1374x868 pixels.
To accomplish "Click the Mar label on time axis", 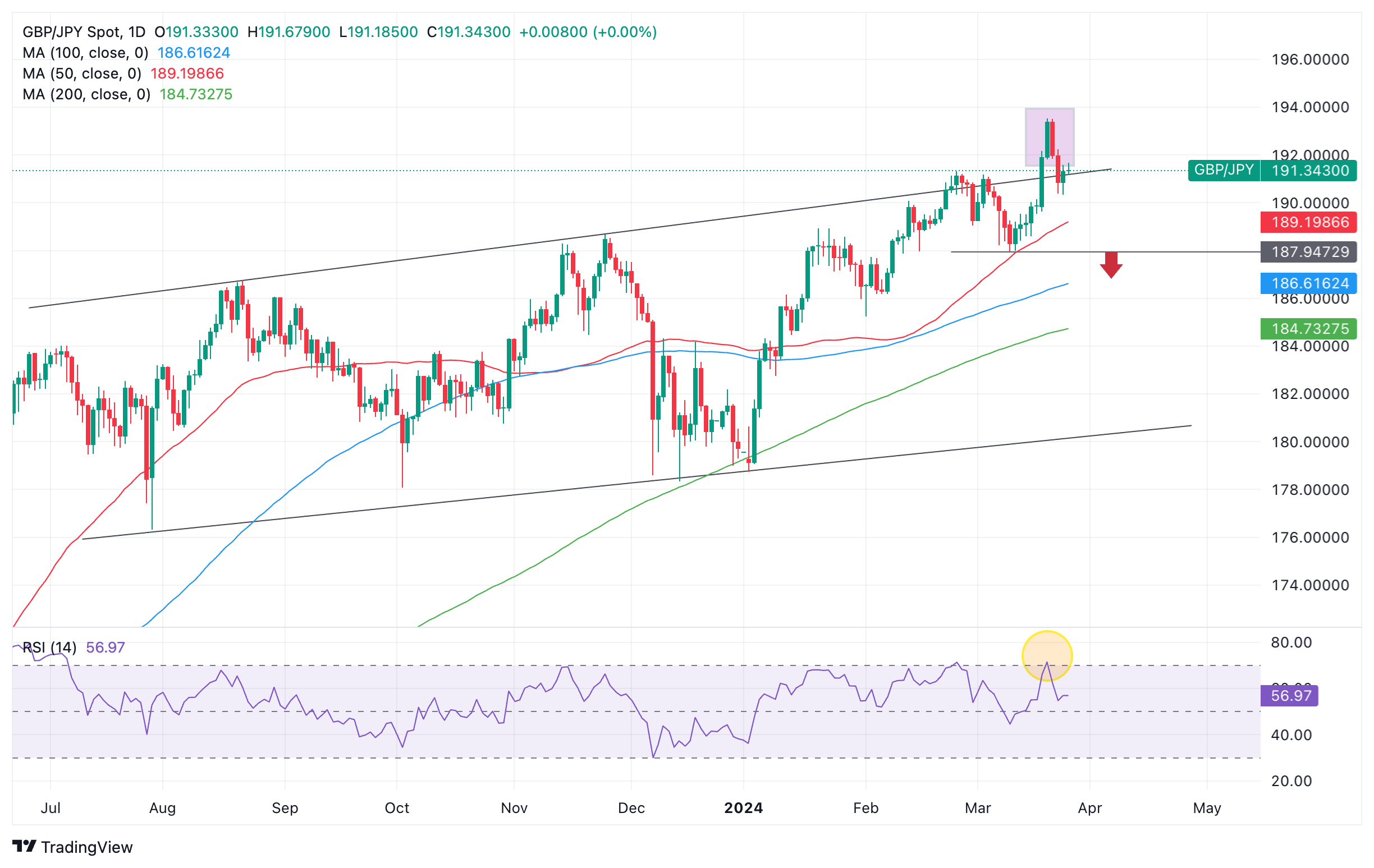I will point(977,808).
